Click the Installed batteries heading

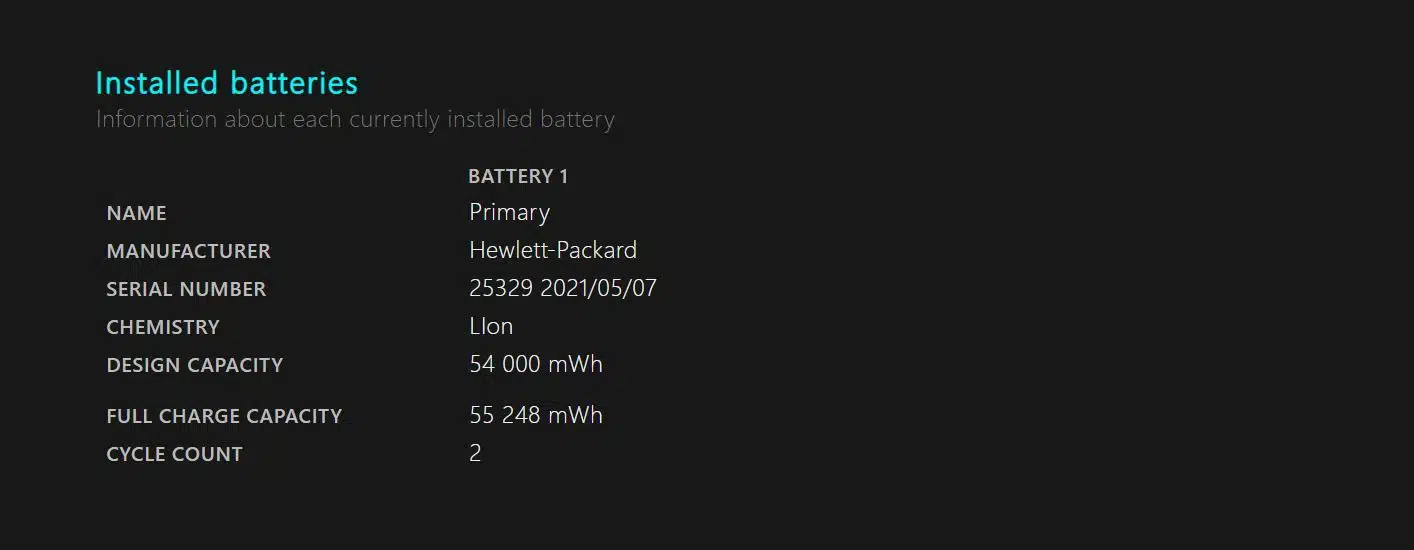coord(226,83)
